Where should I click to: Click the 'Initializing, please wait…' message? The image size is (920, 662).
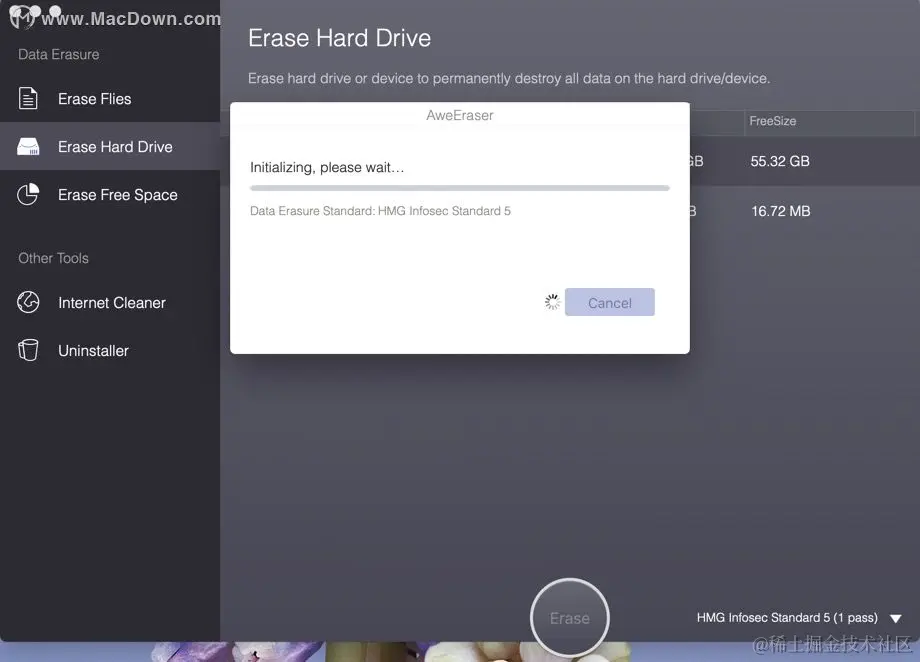[327, 168]
